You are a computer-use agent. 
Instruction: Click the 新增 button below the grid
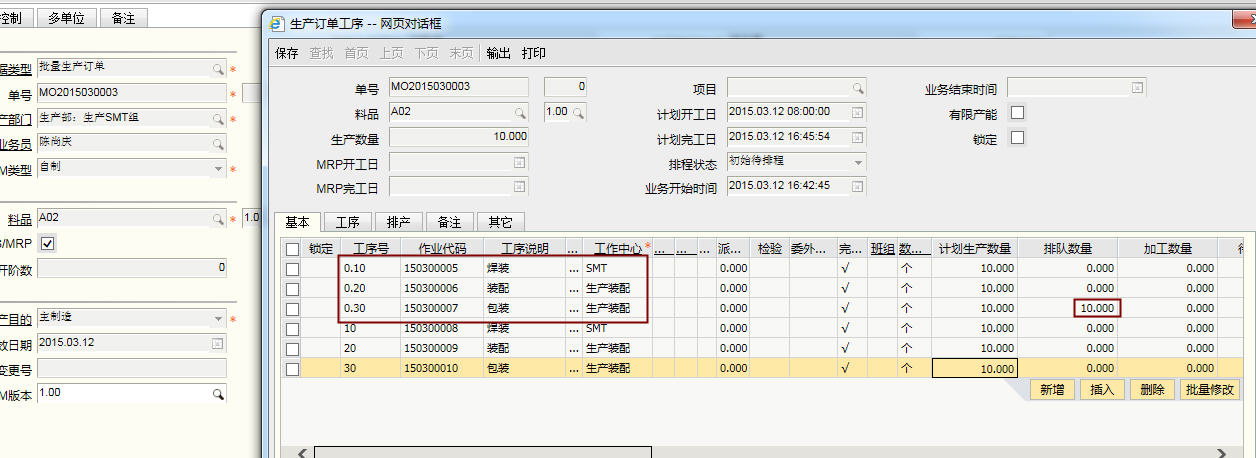pyautogui.click(x=1051, y=390)
